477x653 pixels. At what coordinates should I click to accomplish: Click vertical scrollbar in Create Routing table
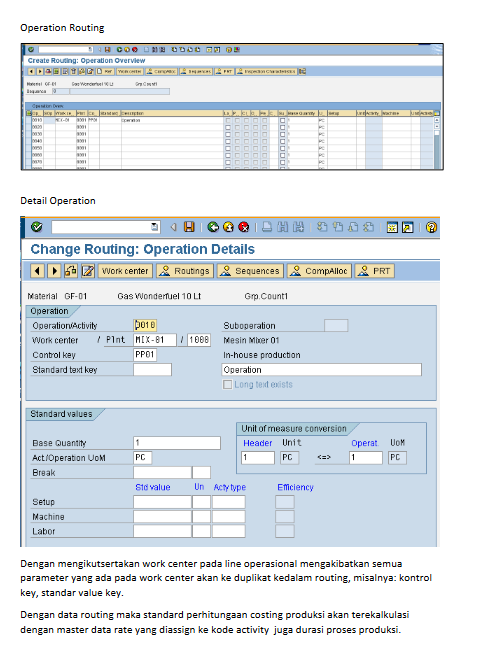tap(437, 144)
